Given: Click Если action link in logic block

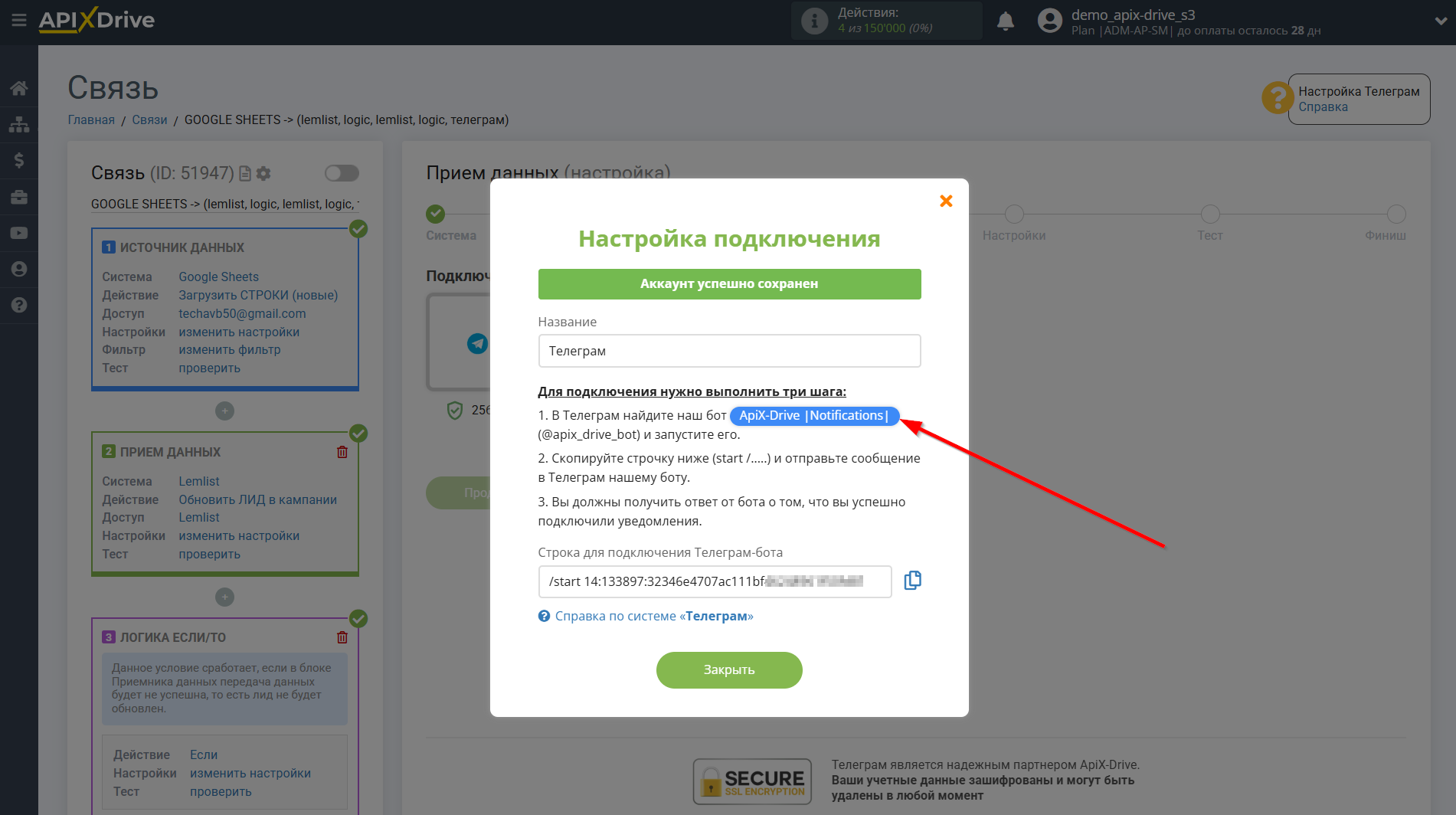Looking at the screenshot, I should [x=204, y=754].
